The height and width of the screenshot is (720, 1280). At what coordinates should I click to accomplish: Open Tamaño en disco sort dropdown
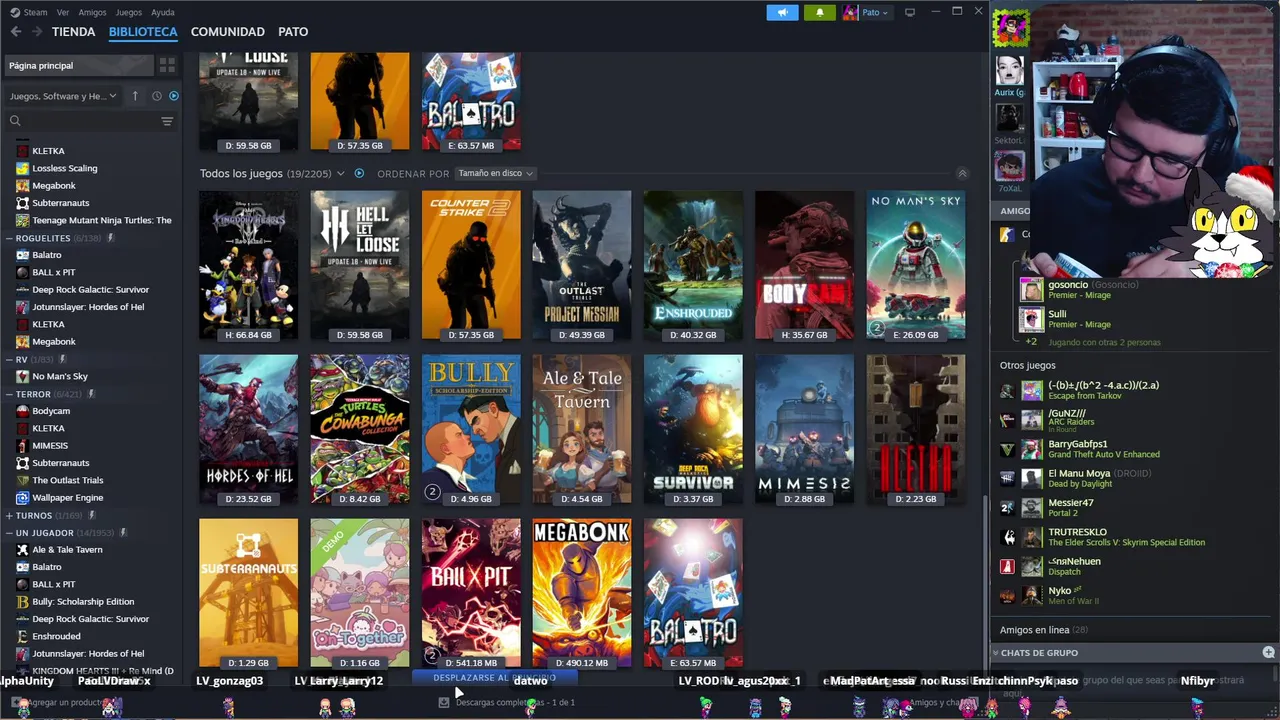click(495, 173)
